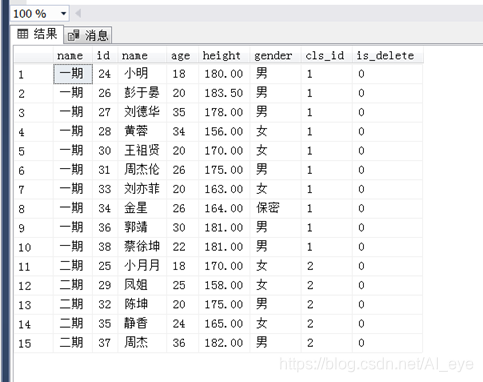Click the name cell 周杰伦
The height and width of the screenshot is (382, 483).
(x=142, y=170)
